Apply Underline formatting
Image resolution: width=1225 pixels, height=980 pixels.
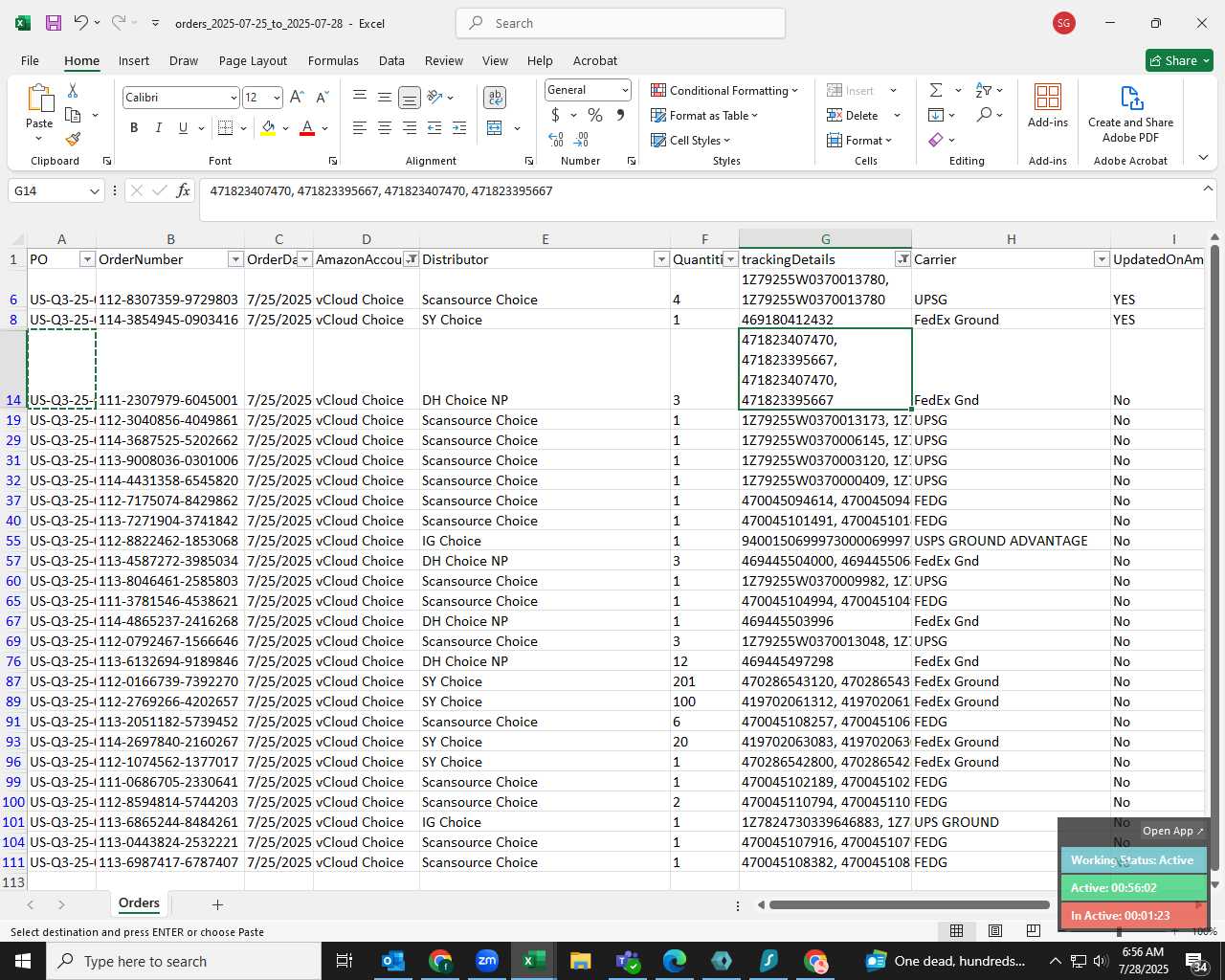tap(183, 128)
